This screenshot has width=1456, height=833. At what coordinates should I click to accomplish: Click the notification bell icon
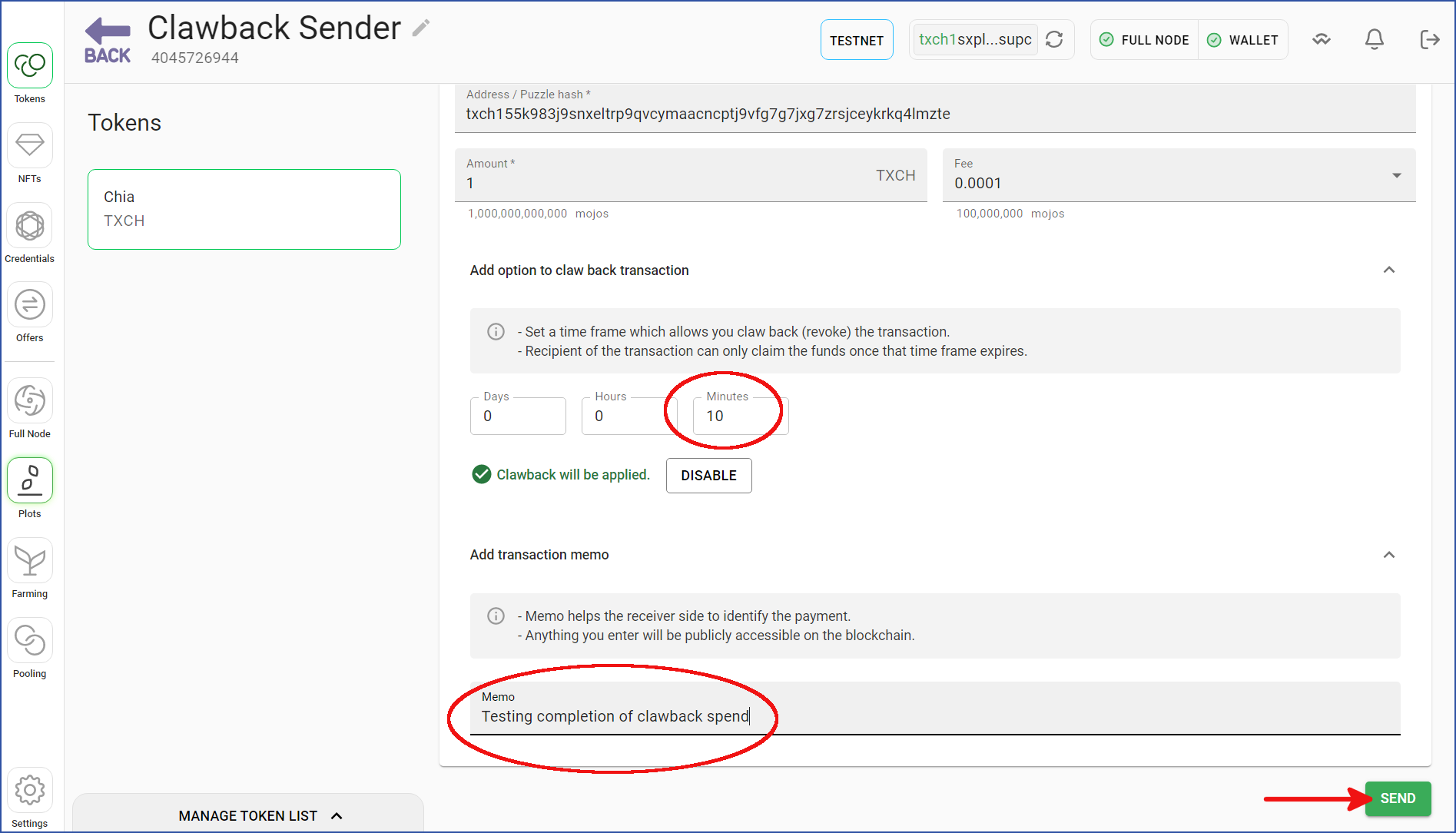[1375, 39]
